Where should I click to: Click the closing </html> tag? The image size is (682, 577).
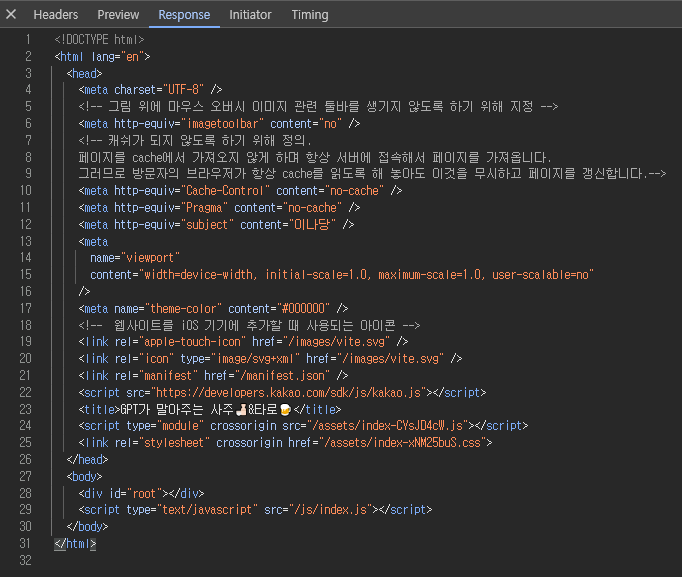(75, 544)
